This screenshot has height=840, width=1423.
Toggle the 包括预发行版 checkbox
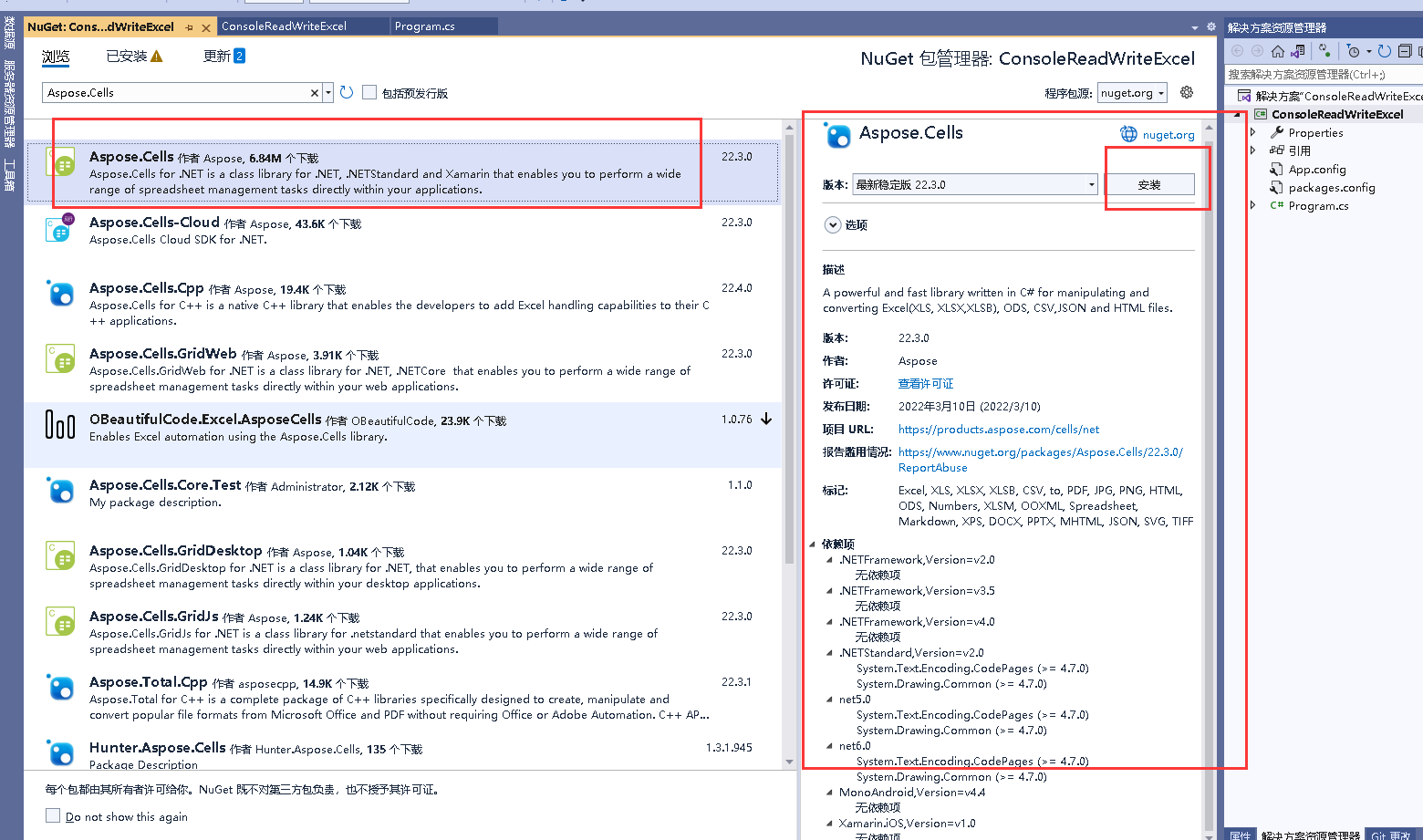pos(369,92)
